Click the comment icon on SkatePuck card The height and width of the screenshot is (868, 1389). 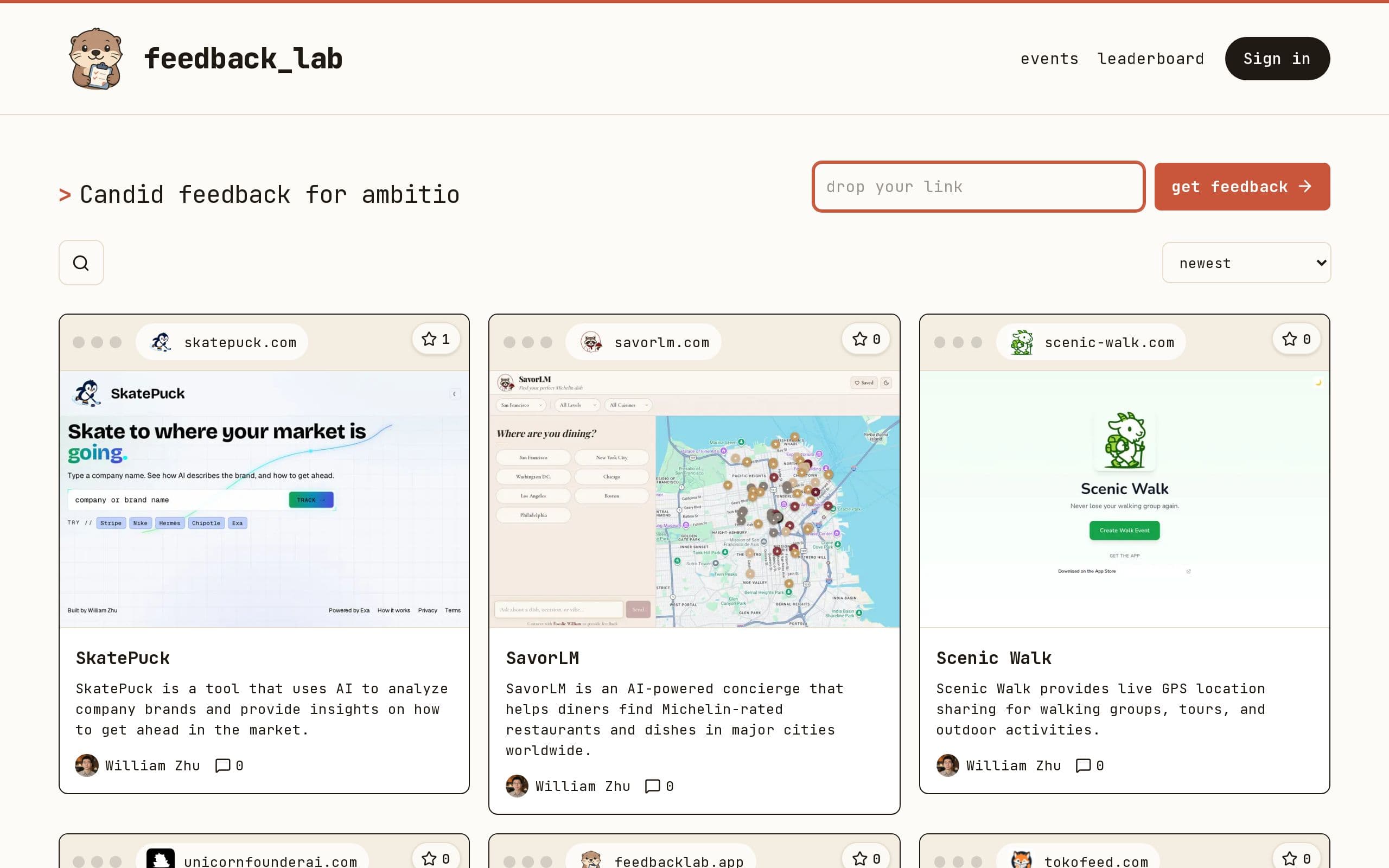tap(222, 765)
